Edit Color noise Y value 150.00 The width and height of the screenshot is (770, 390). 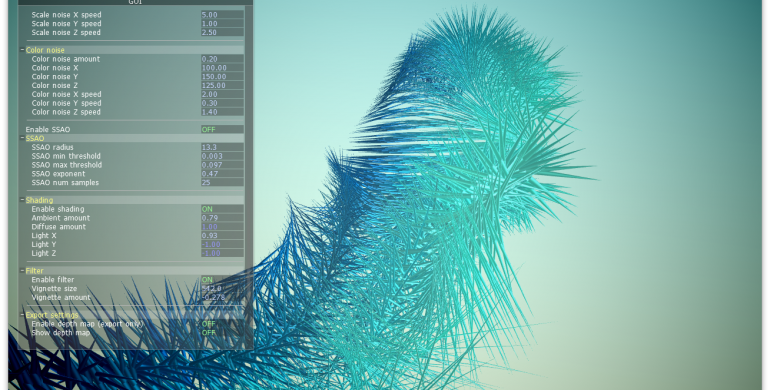tap(222, 77)
